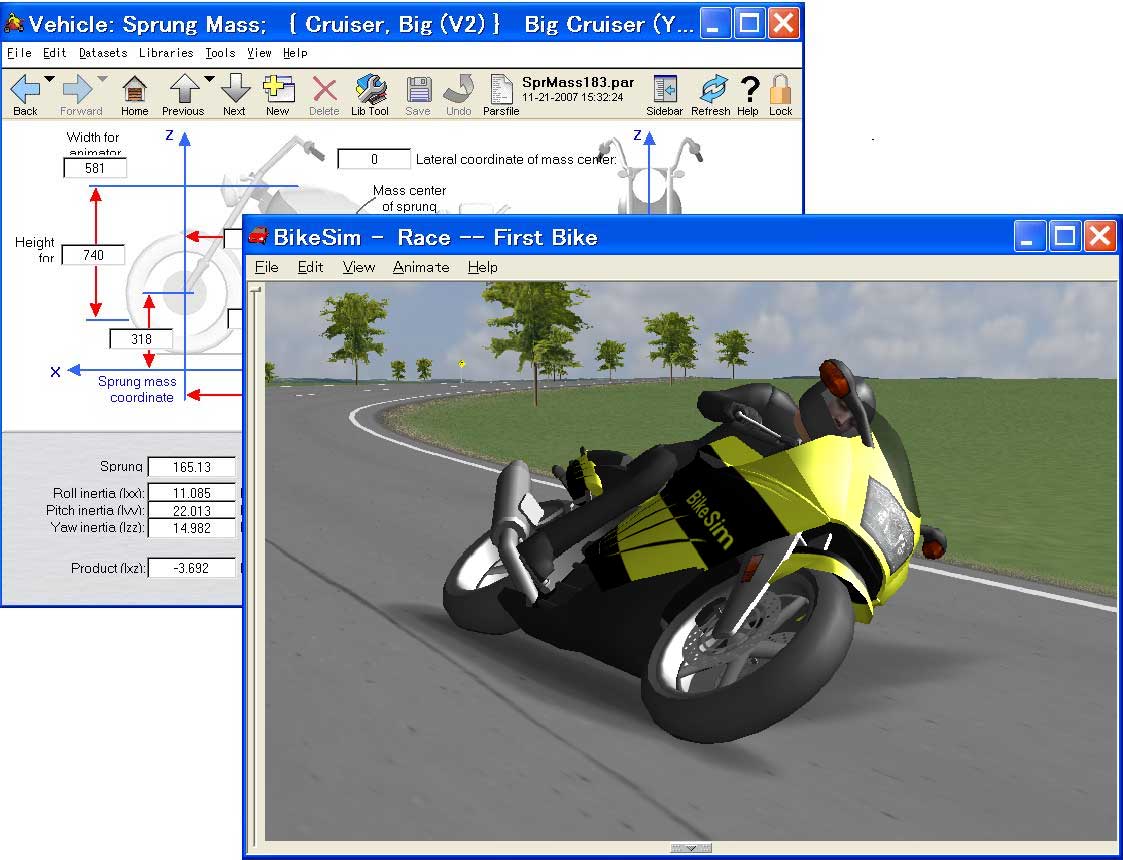Click the field containing 318
The width and height of the screenshot is (1123, 860).
(141, 339)
